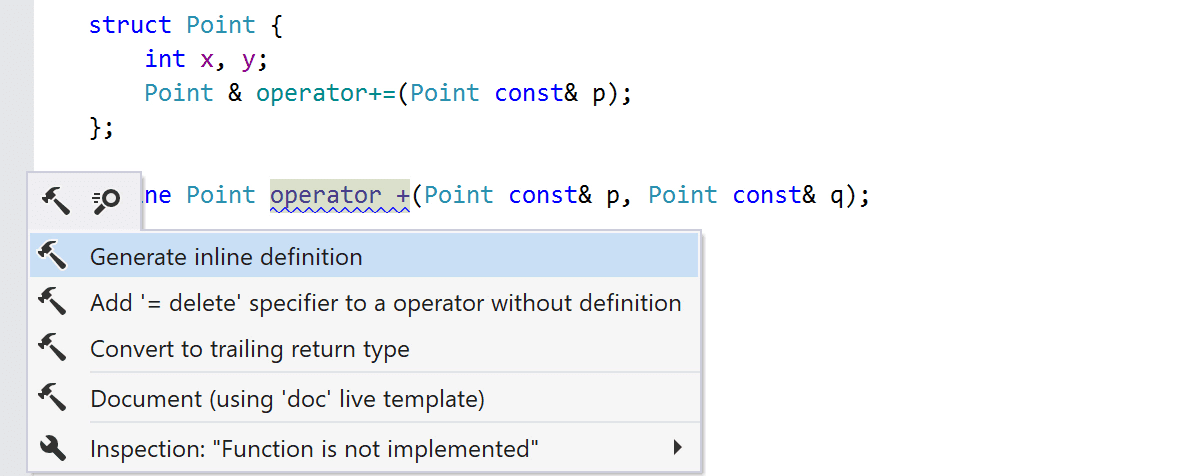Select Convert to trailing return type
This screenshot has height=476, width=1200.
[364, 349]
